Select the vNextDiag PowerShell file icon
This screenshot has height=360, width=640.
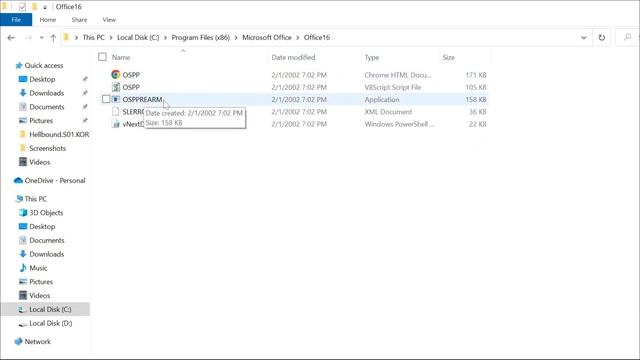116,124
